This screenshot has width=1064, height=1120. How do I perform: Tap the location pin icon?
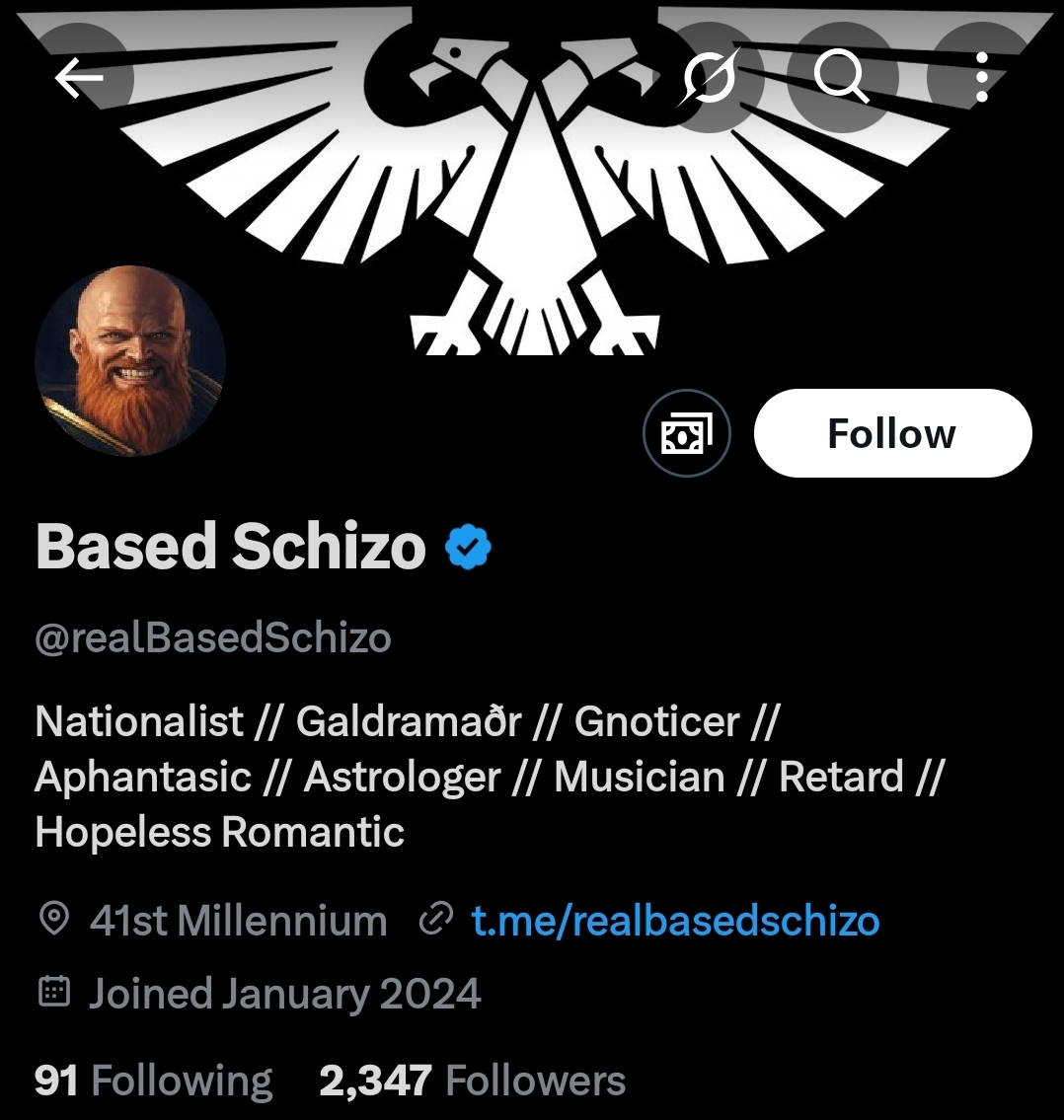53,921
